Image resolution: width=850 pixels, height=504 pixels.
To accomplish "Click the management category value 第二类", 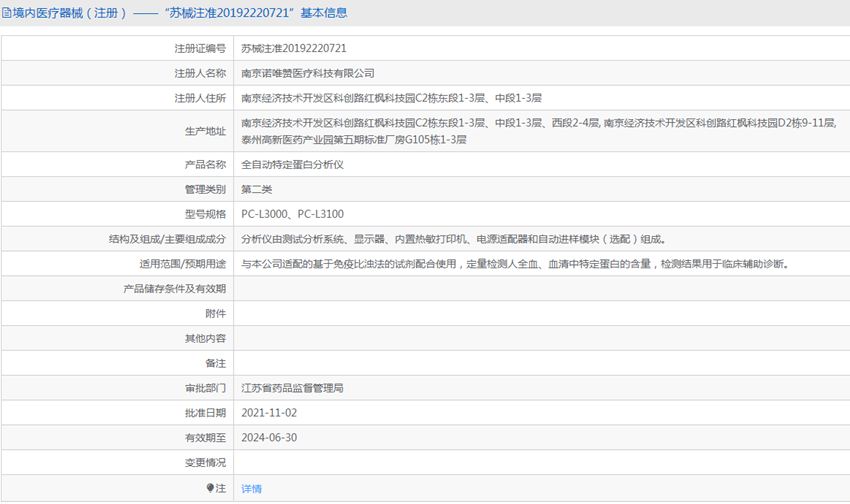I will click(257, 189).
